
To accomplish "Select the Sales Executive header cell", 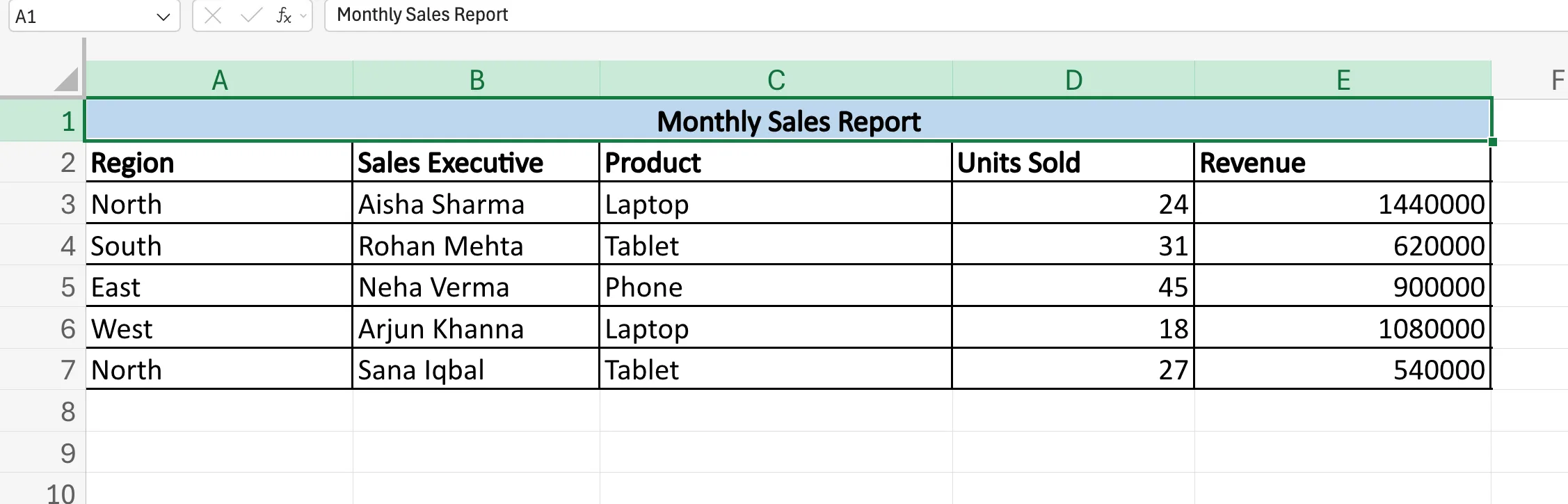I will [476, 163].
